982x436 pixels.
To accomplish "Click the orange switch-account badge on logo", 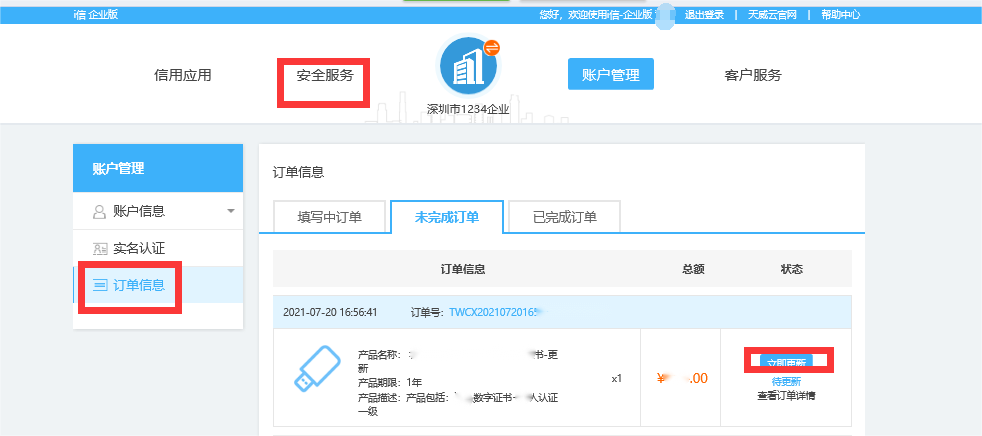I will coord(491,46).
